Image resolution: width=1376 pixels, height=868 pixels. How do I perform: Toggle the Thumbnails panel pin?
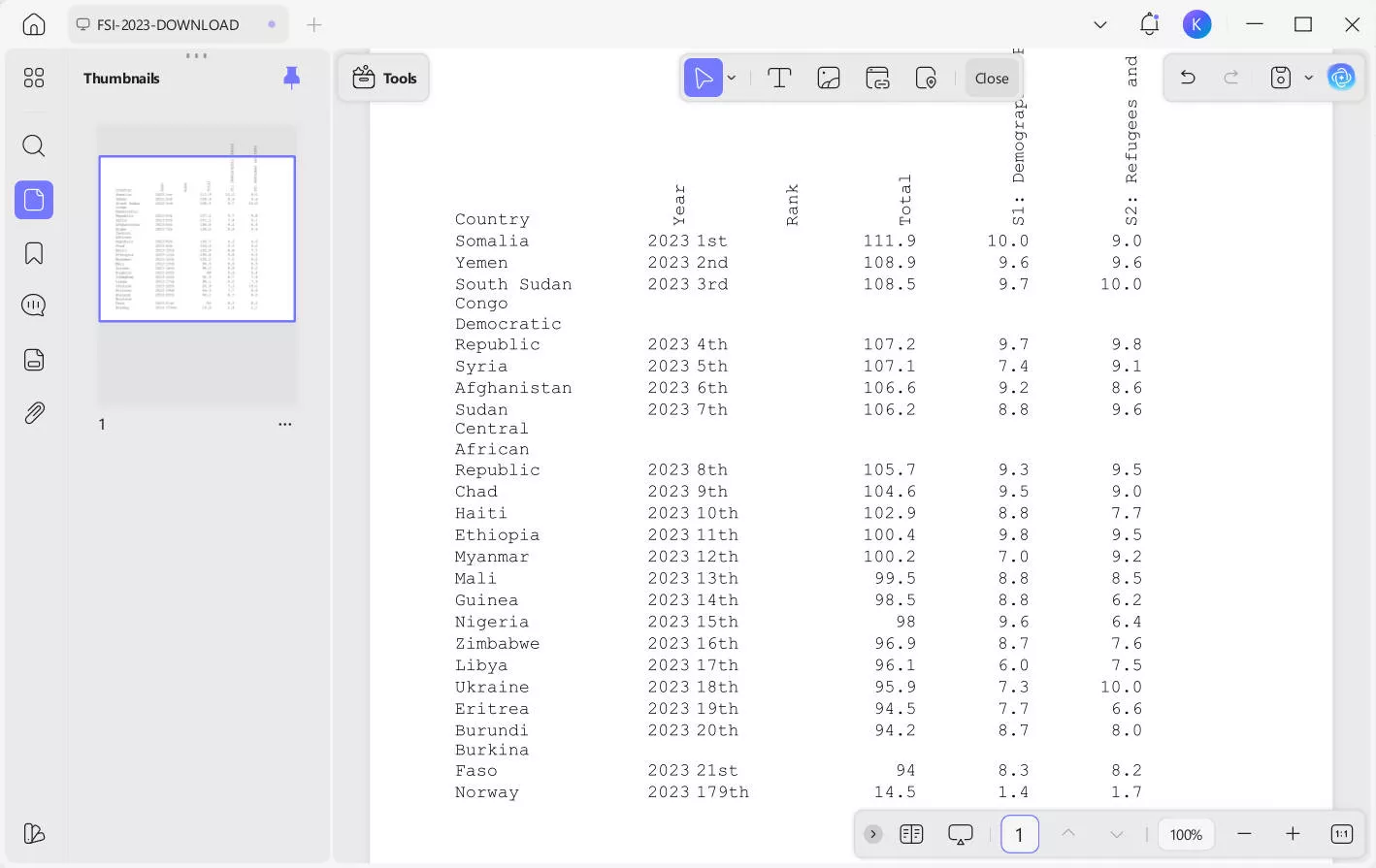[292, 79]
